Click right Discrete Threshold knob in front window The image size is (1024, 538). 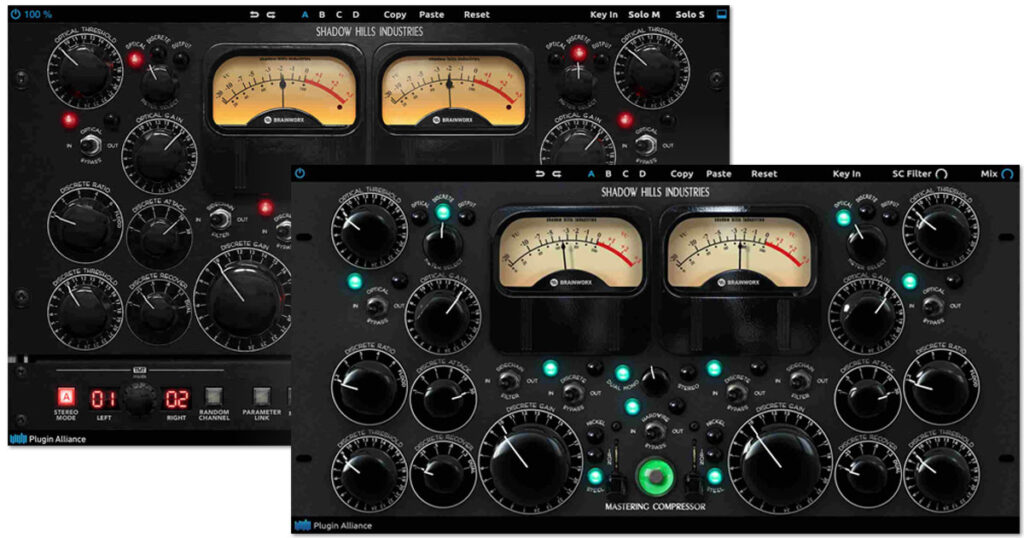941,475
